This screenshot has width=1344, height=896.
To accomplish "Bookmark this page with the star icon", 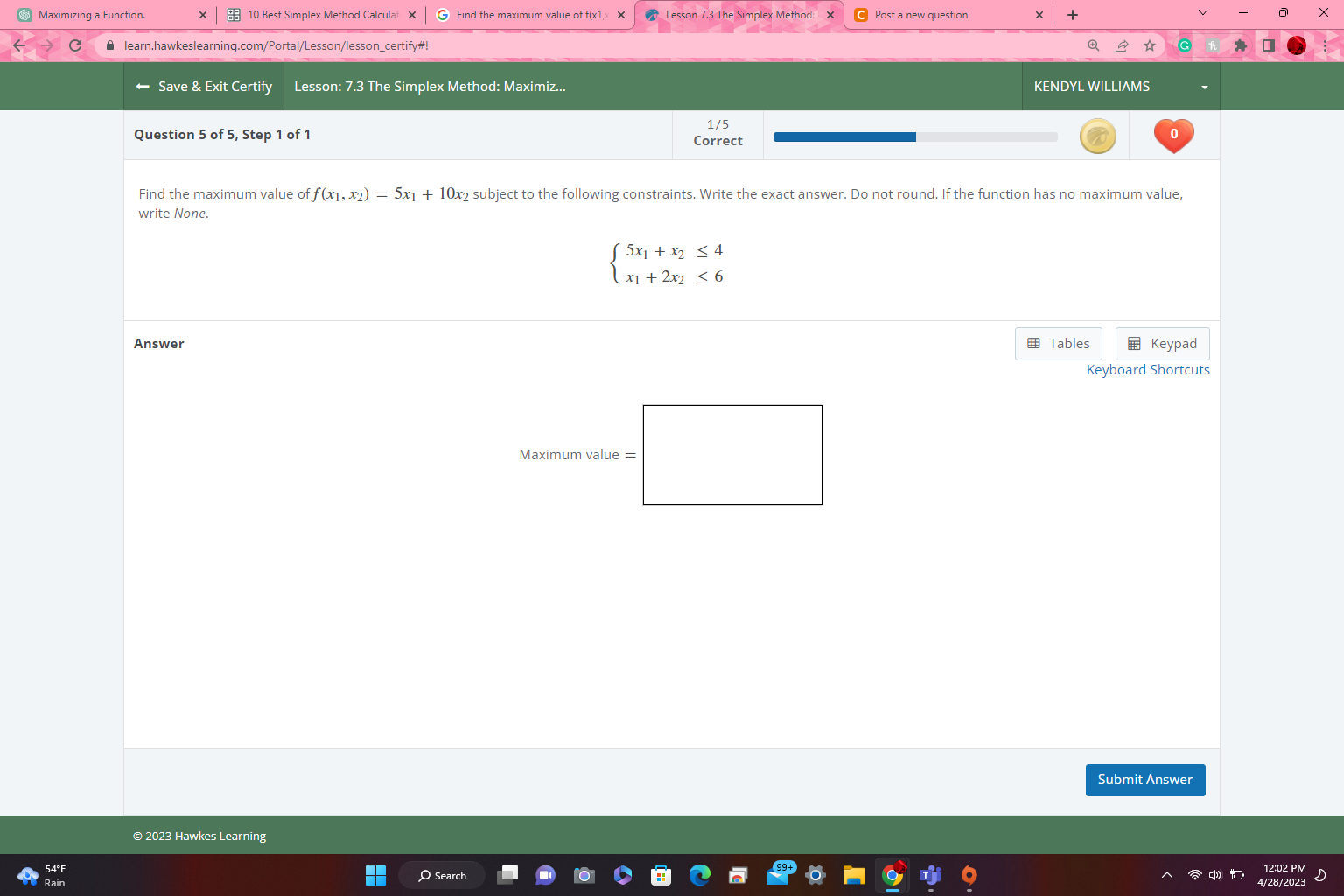I will (x=1150, y=45).
